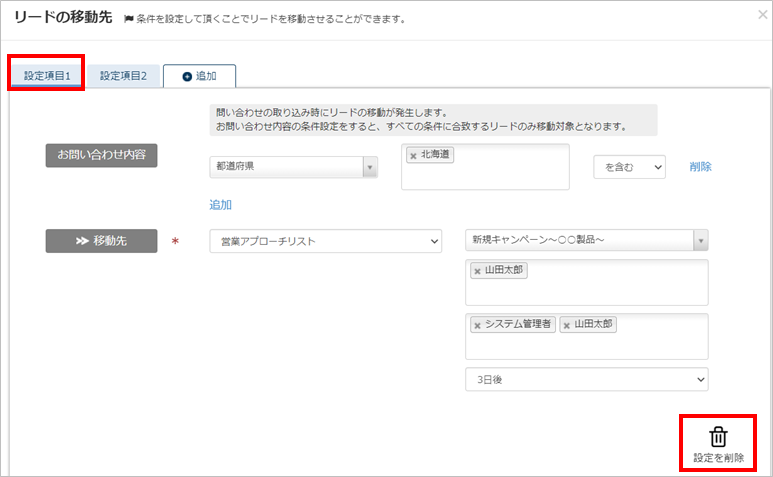Viewport: 773px width, 477px height.
Task: Click the 追加 link below the condition
Action: (x=220, y=205)
